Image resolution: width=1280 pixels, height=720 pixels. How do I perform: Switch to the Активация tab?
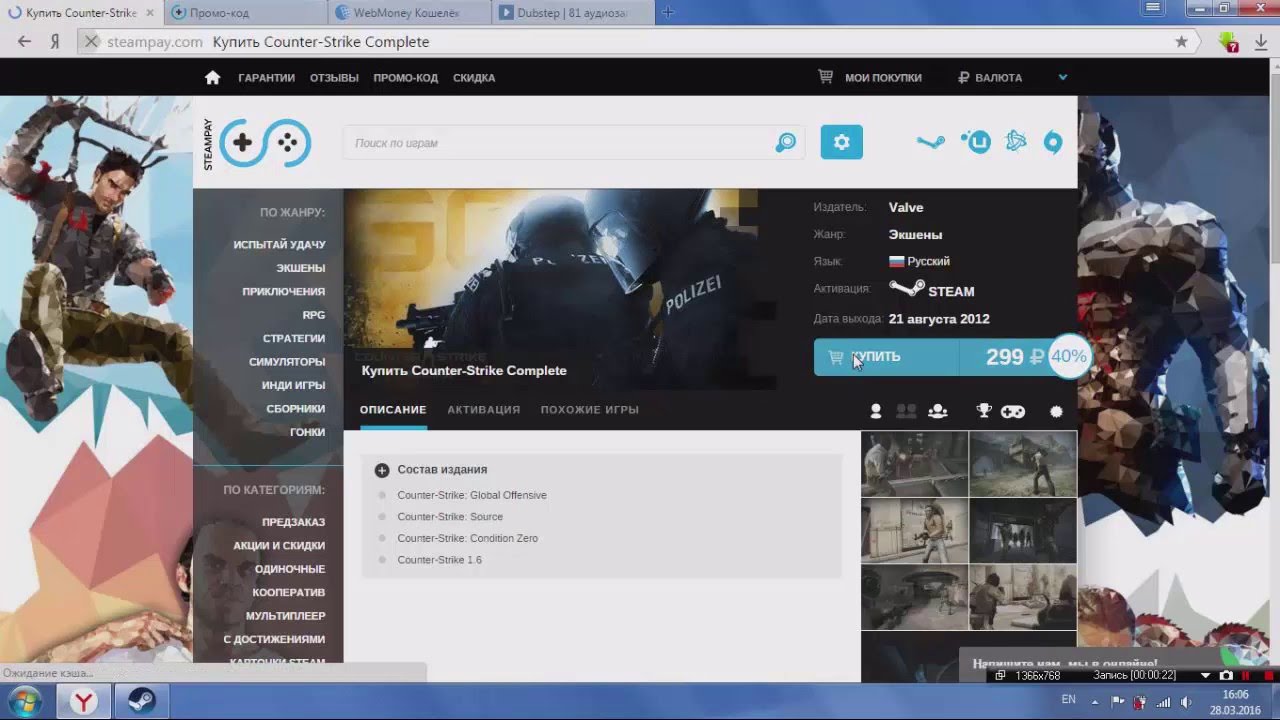pyautogui.click(x=484, y=410)
